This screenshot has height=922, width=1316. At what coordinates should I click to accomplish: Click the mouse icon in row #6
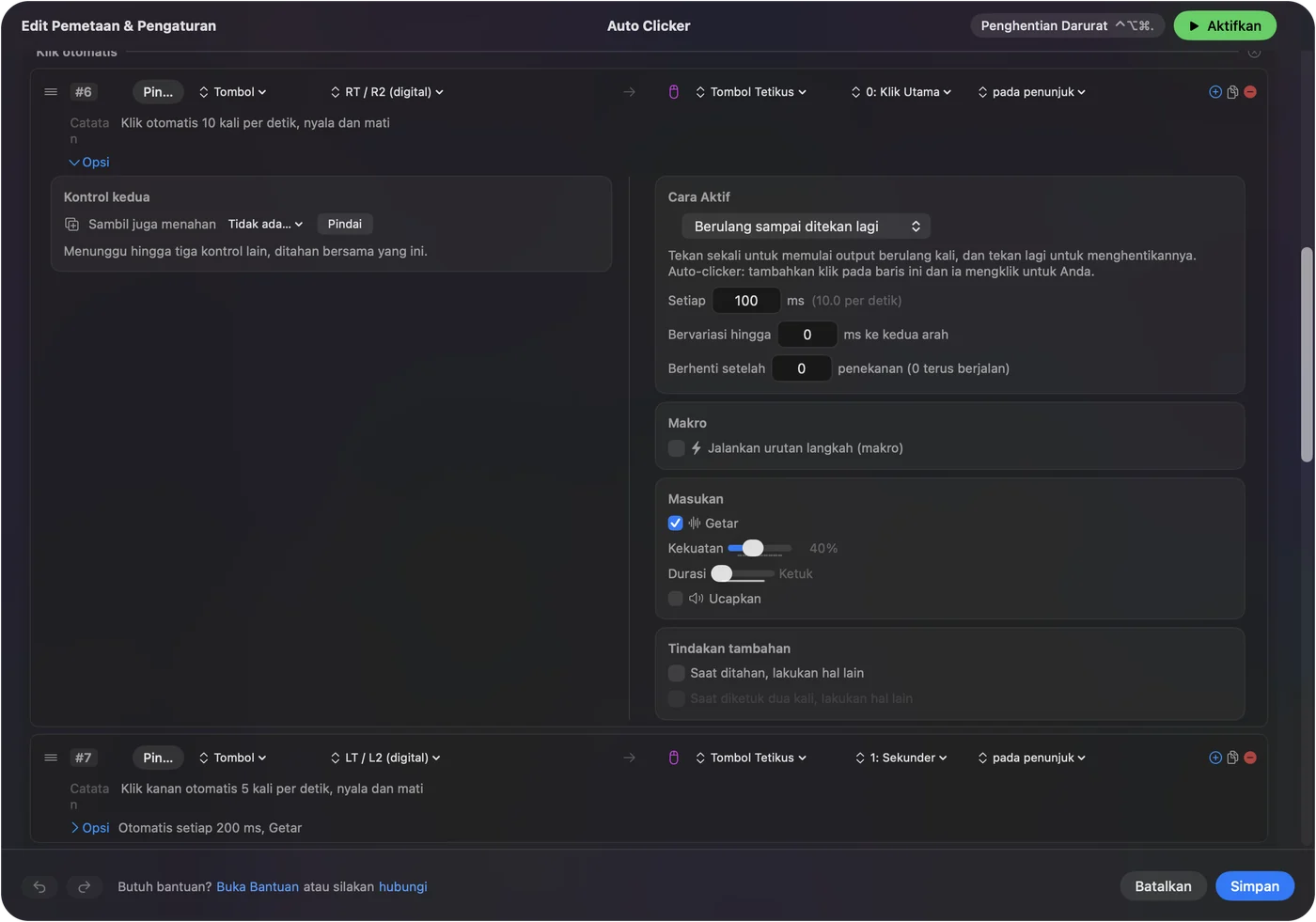coord(674,92)
